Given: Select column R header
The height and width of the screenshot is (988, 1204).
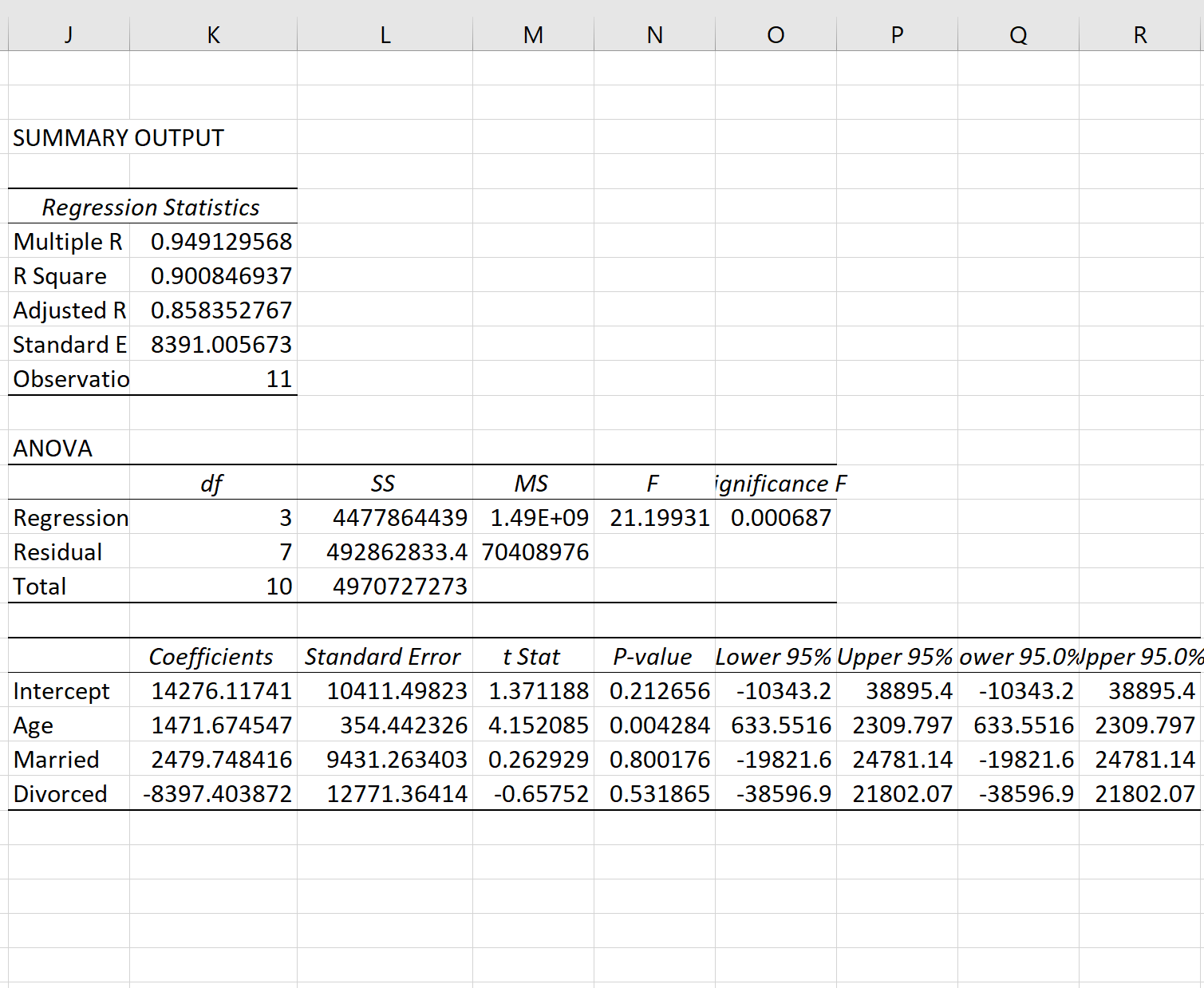Looking at the screenshot, I should 1140,34.
